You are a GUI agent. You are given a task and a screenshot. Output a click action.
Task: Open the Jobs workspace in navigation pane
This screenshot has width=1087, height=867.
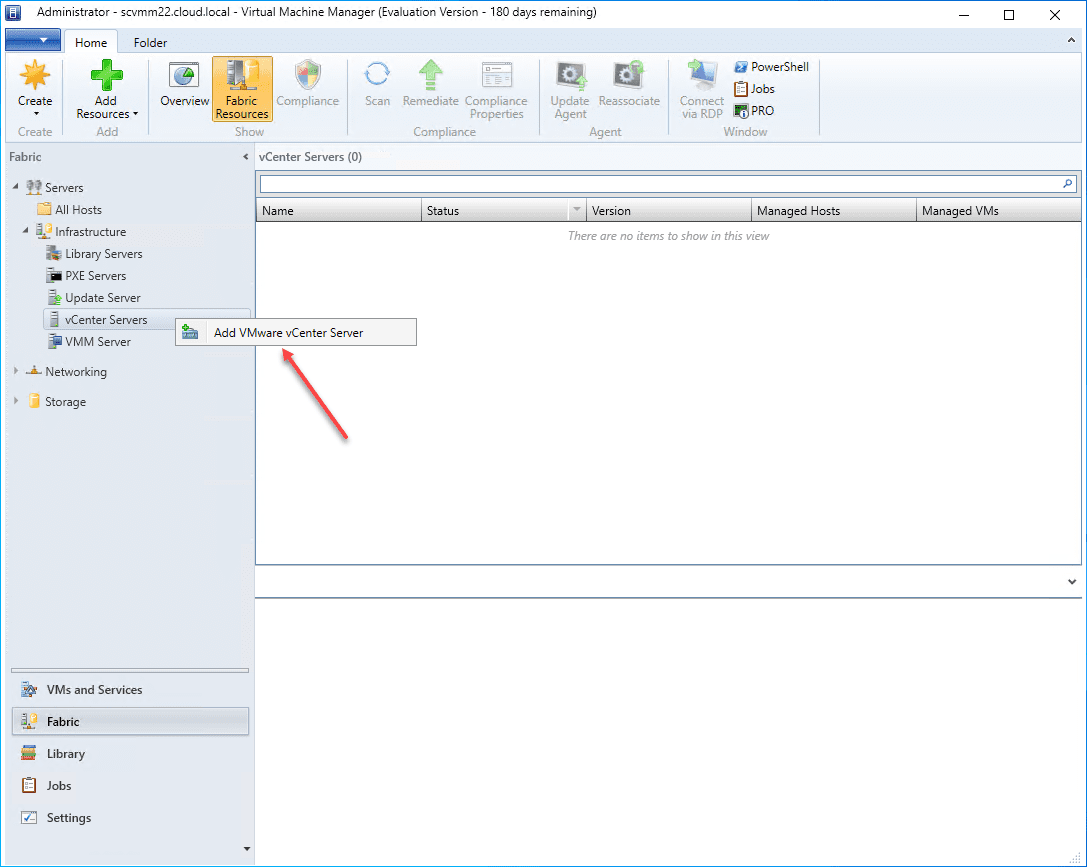(130, 785)
